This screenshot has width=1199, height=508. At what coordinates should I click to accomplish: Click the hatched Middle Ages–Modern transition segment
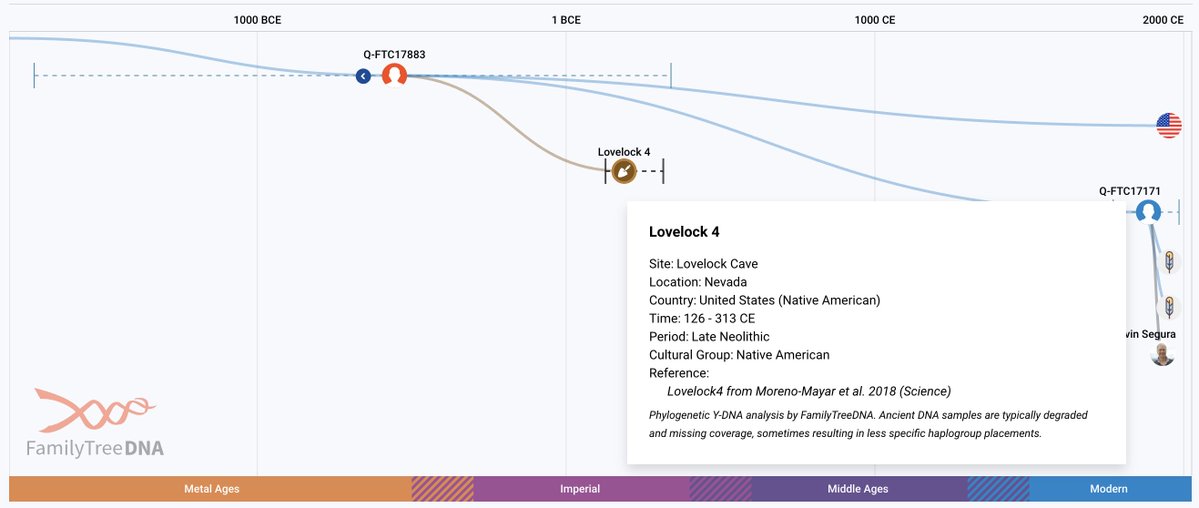998,489
